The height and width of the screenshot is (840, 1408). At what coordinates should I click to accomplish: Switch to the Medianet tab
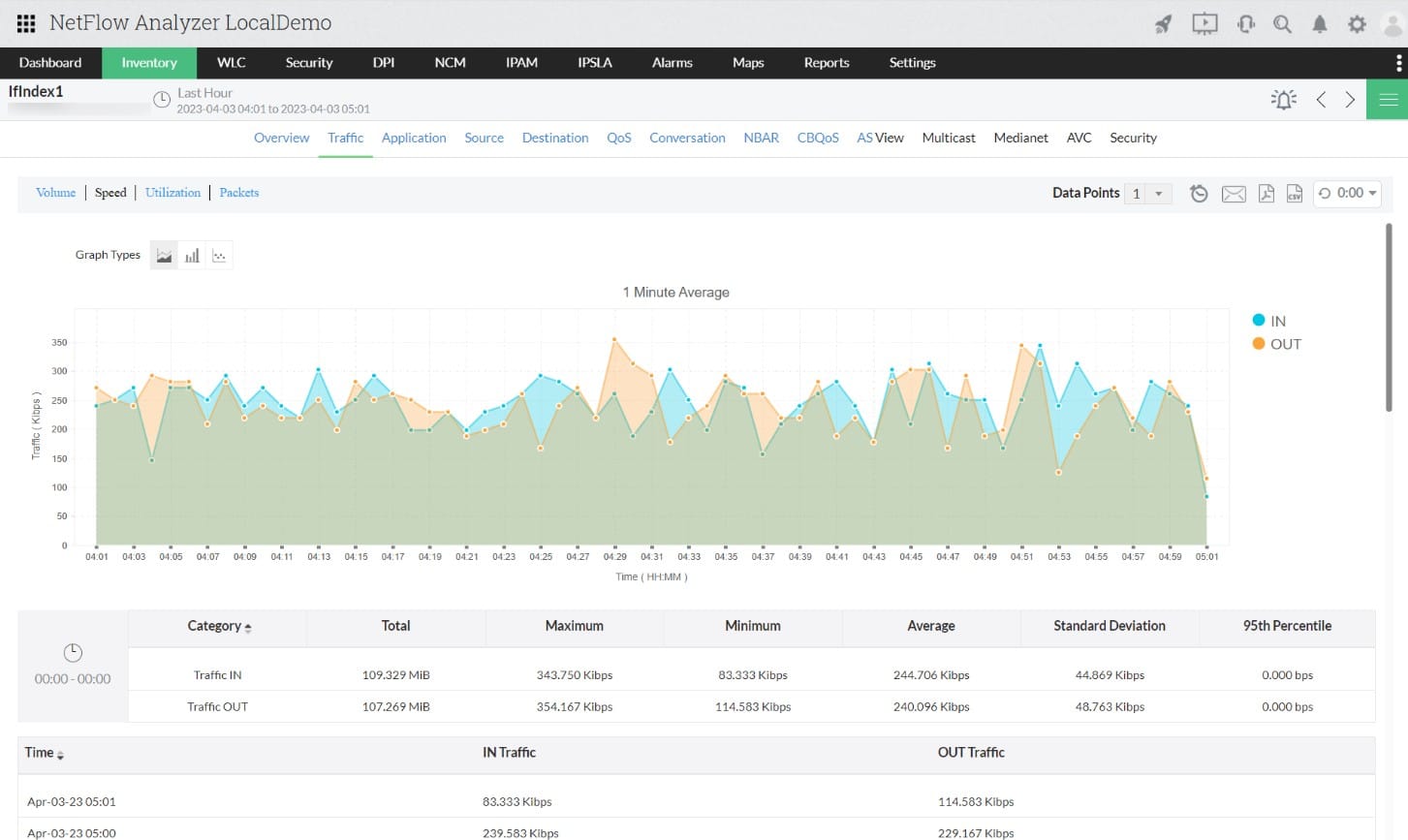pyautogui.click(x=1020, y=139)
